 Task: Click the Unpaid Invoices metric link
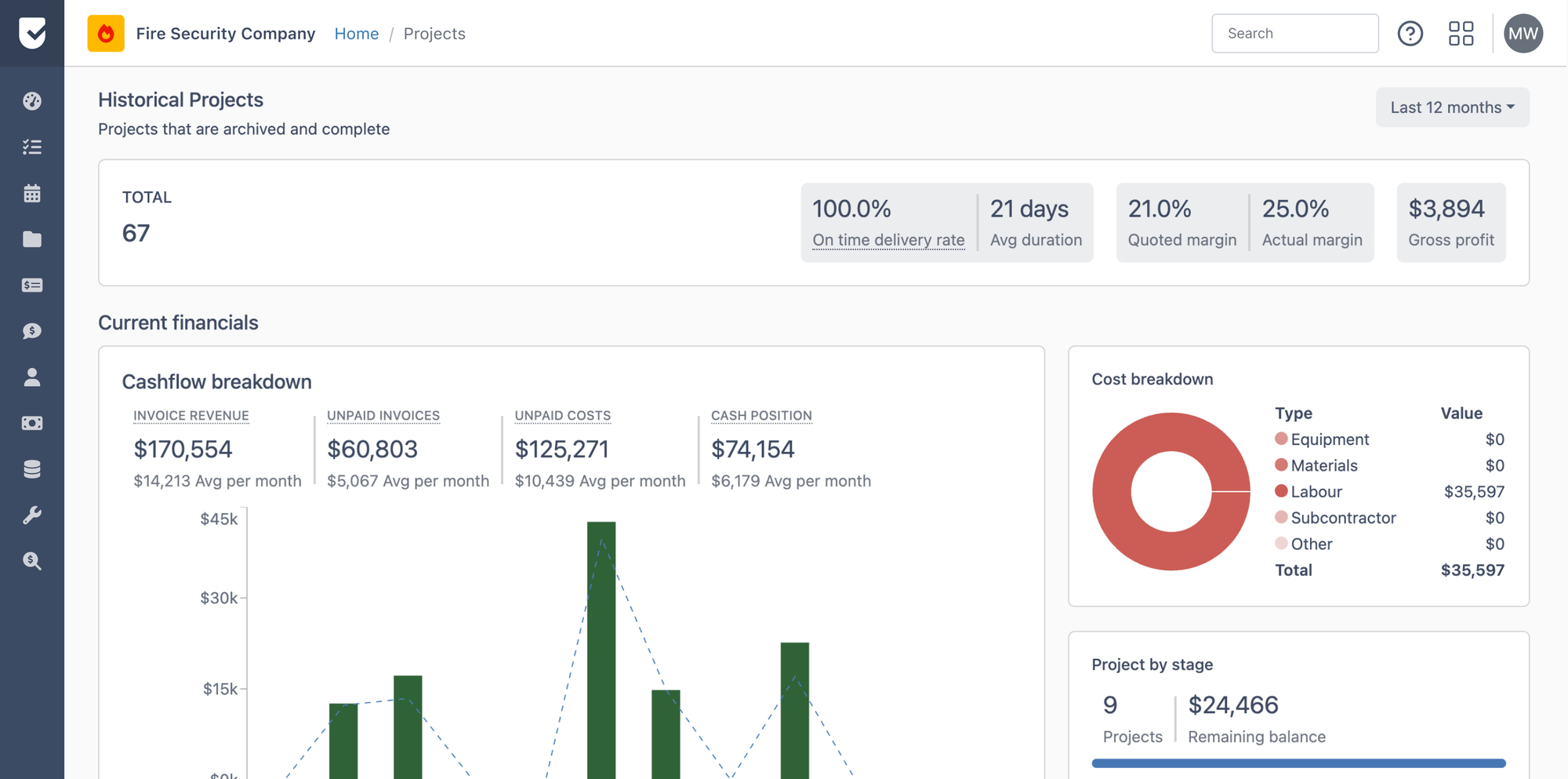pos(383,415)
